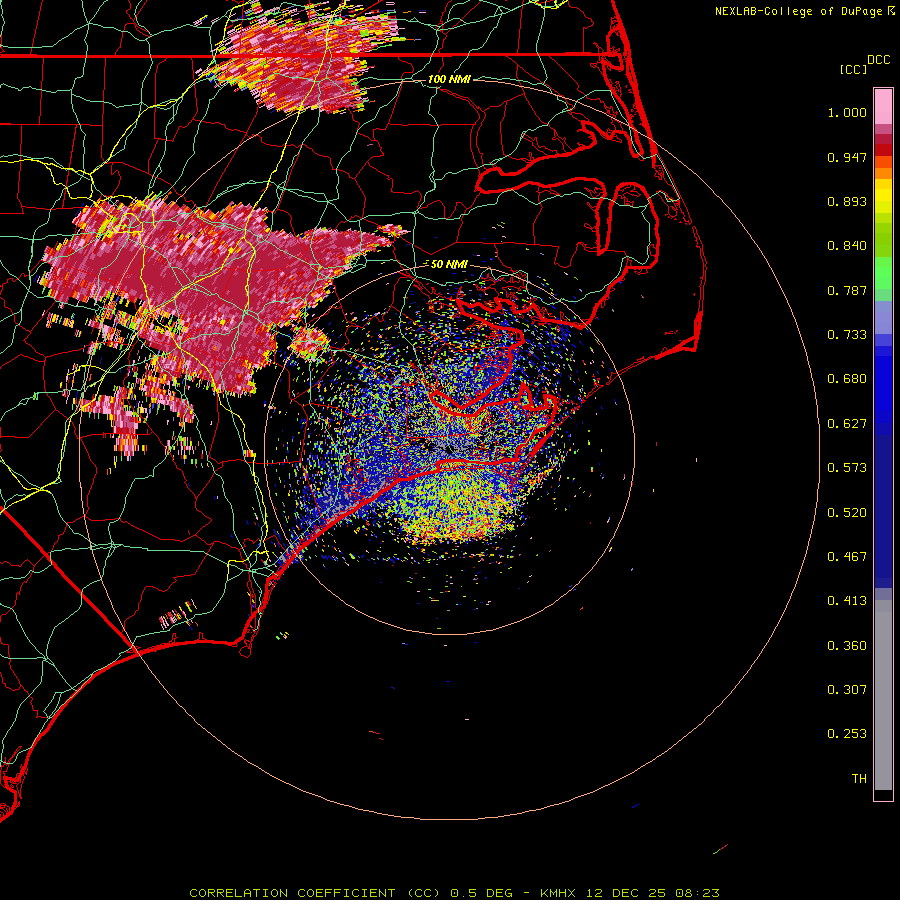Pick the light pink swatch at color bar top
This screenshot has height=900, width=900.
883,107
